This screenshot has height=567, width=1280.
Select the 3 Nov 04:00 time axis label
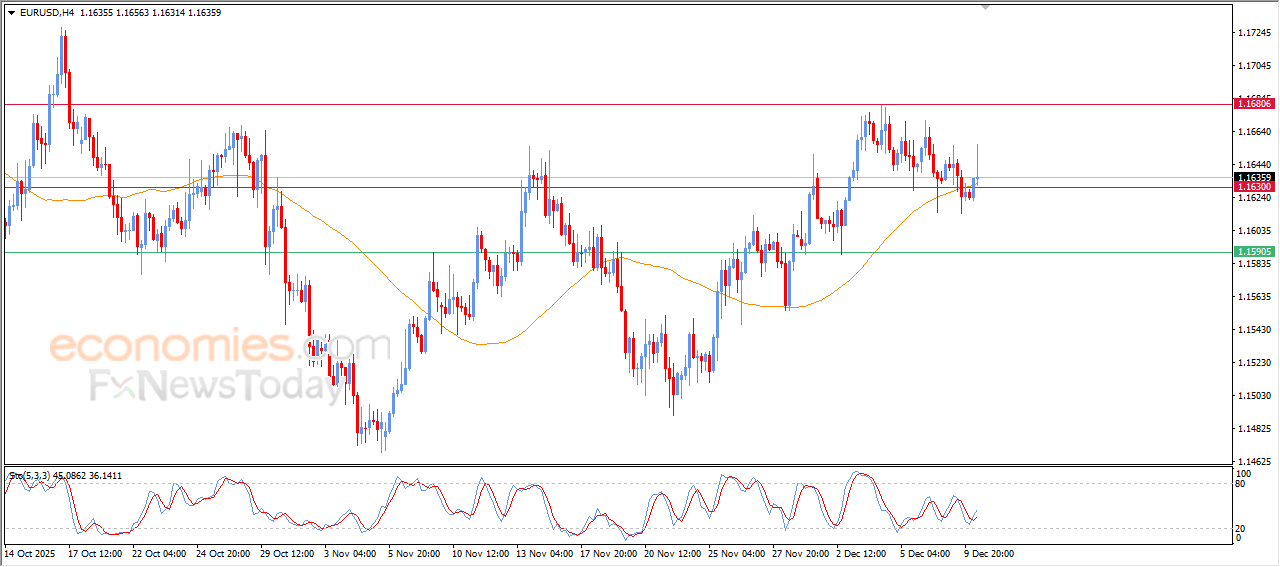point(349,552)
